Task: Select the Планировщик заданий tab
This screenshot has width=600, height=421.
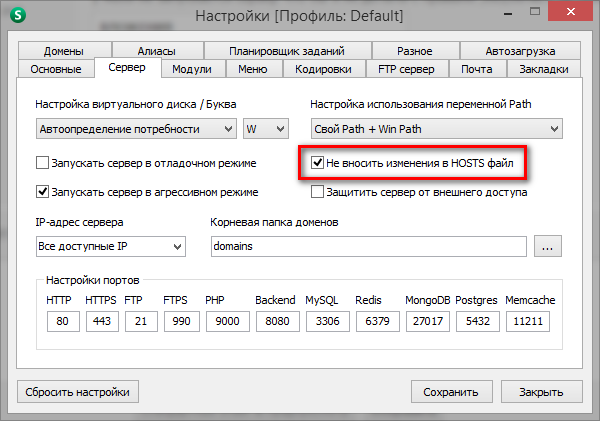Action: 287,51
